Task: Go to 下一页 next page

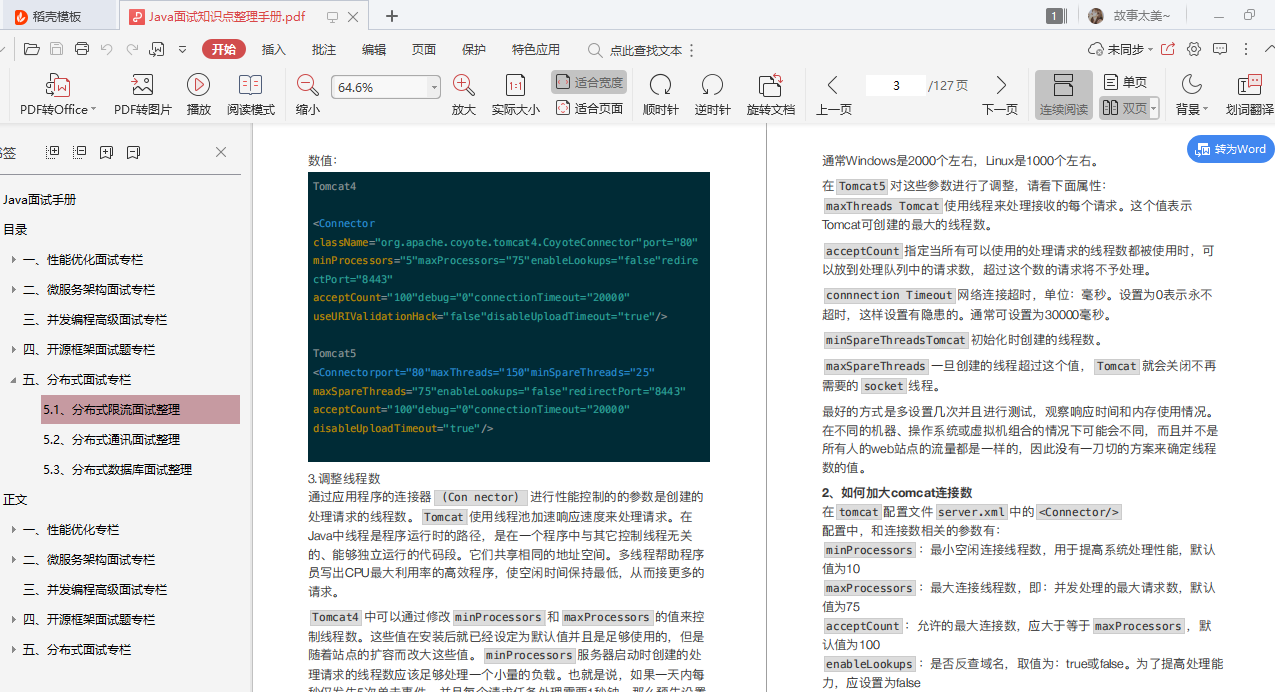Action: pos(1000,96)
